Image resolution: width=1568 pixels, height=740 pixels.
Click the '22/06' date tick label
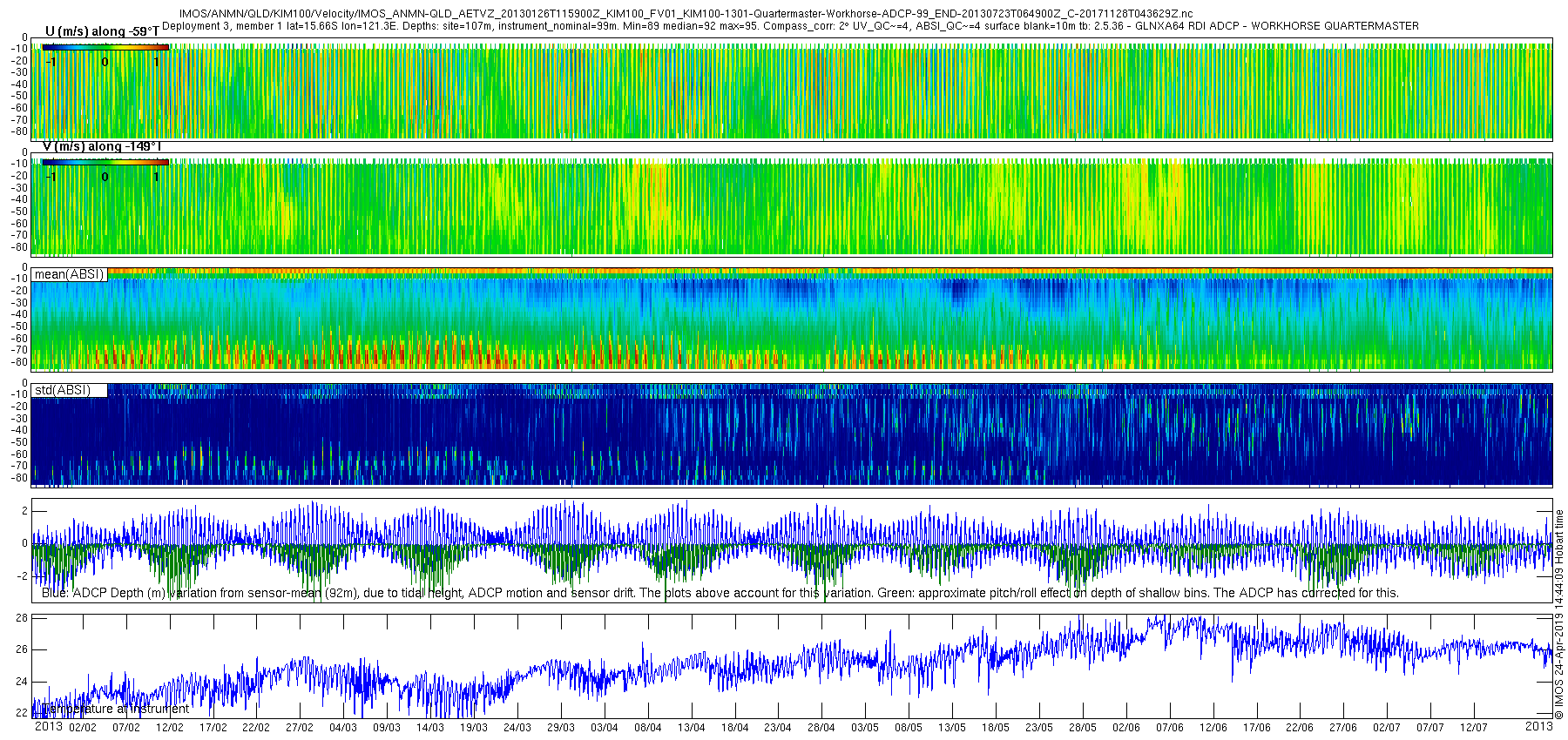1300,728
